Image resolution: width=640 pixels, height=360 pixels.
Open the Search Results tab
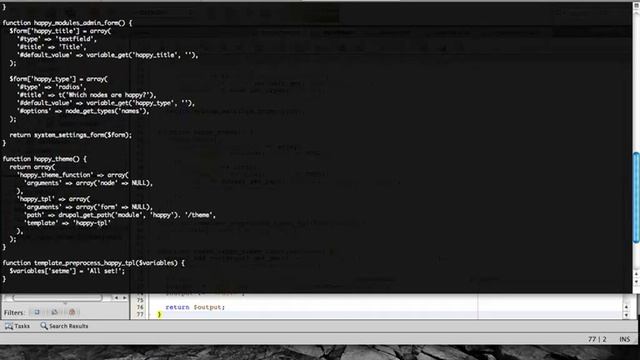pyautogui.click(x=64, y=326)
